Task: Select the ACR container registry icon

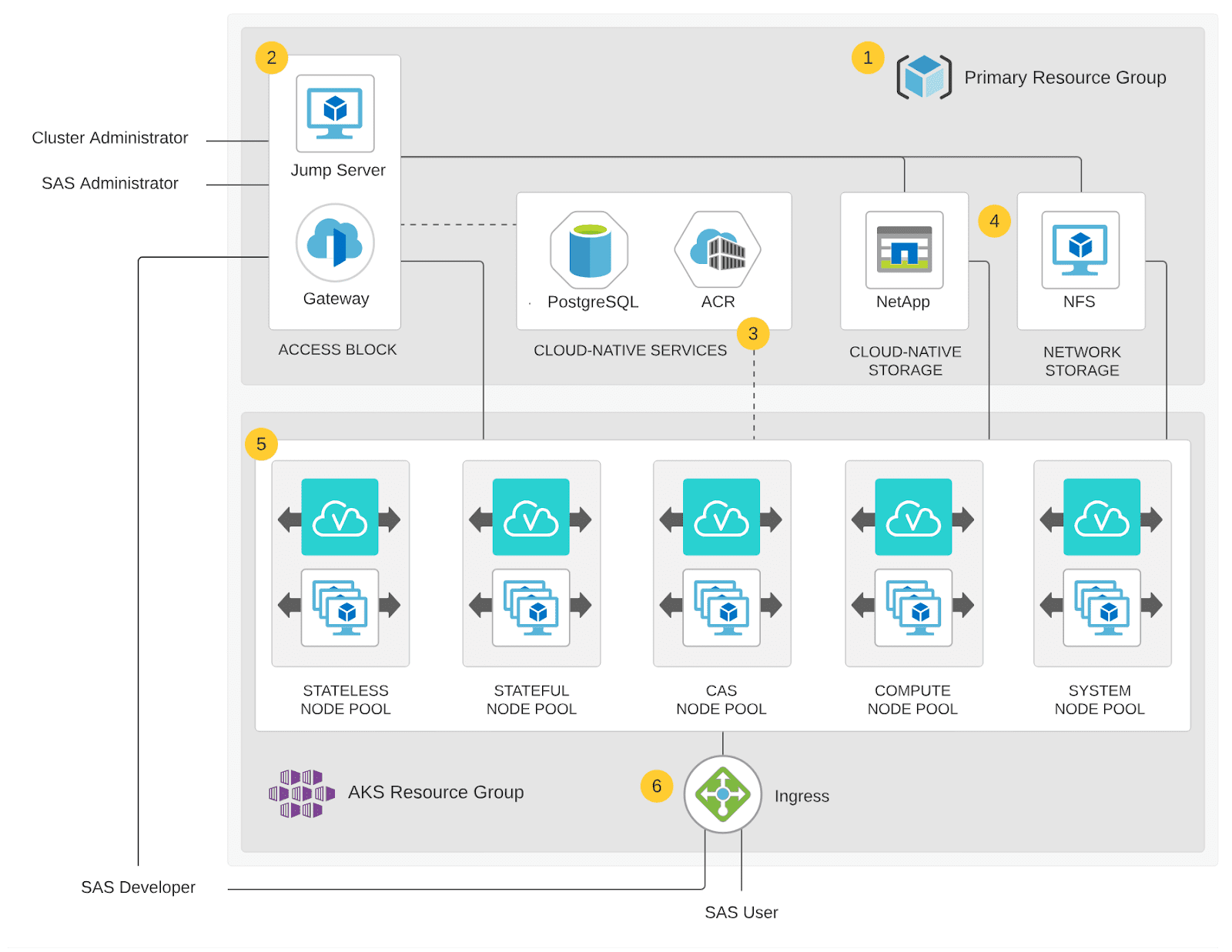Action: (718, 250)
